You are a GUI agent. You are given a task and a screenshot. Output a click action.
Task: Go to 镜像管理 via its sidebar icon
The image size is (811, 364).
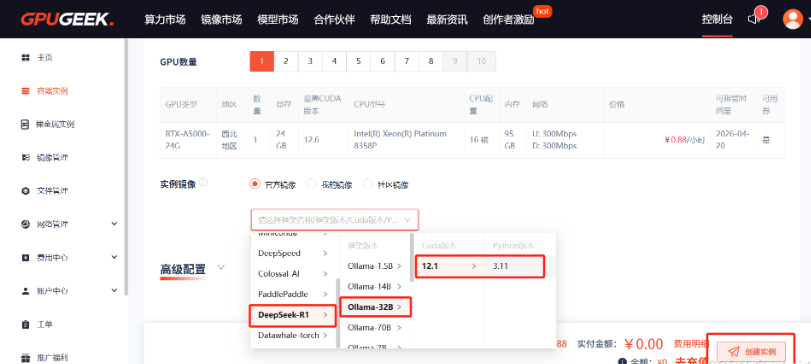pos(25,158)
